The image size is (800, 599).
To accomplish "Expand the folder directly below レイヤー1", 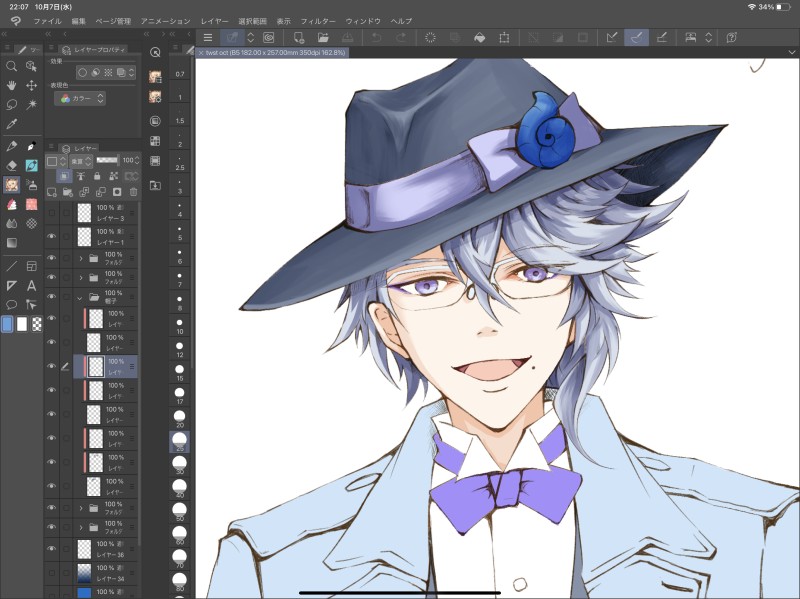I will coord(81,259).
